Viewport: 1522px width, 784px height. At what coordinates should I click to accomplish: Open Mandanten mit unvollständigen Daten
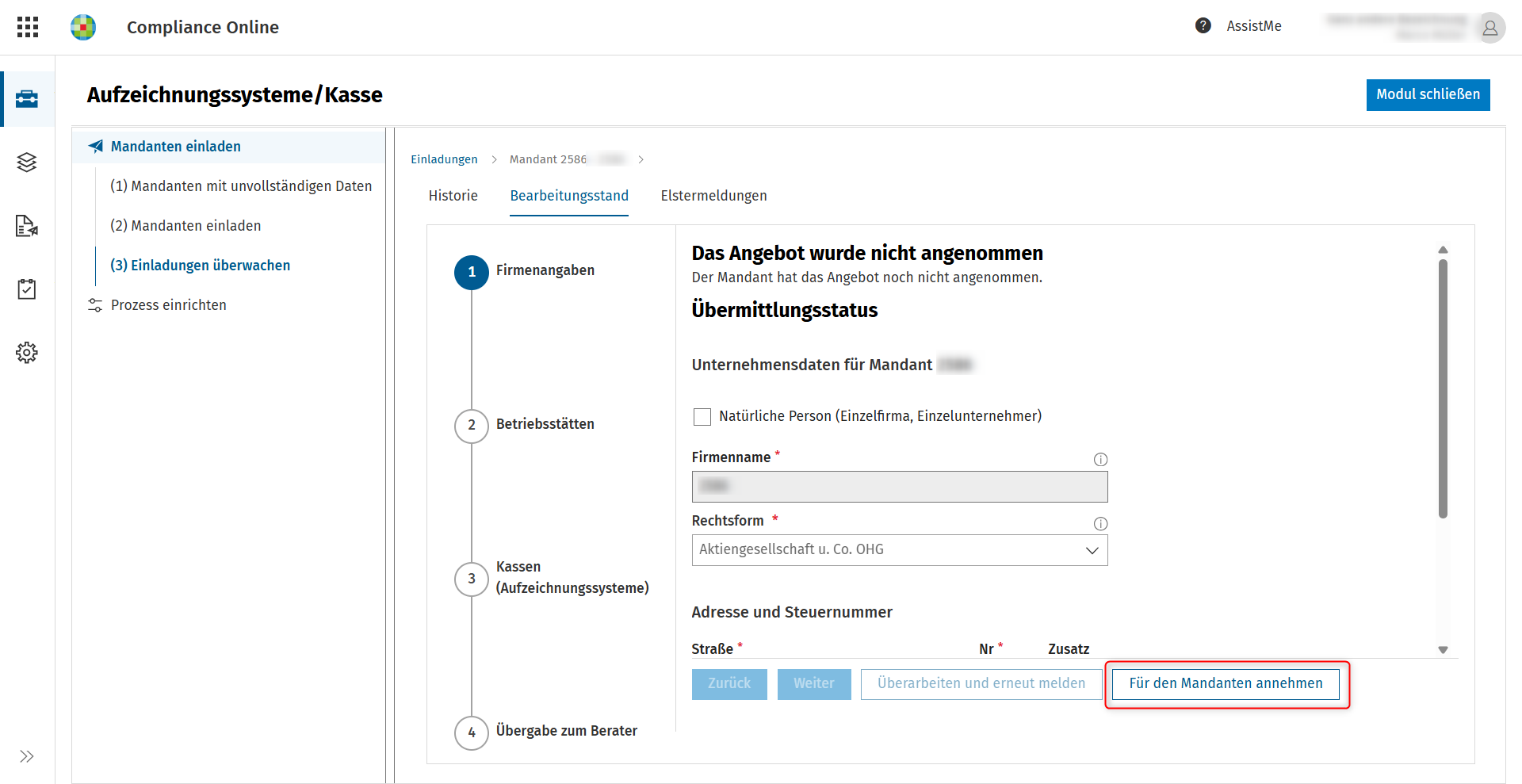click(x=241, y=186)
